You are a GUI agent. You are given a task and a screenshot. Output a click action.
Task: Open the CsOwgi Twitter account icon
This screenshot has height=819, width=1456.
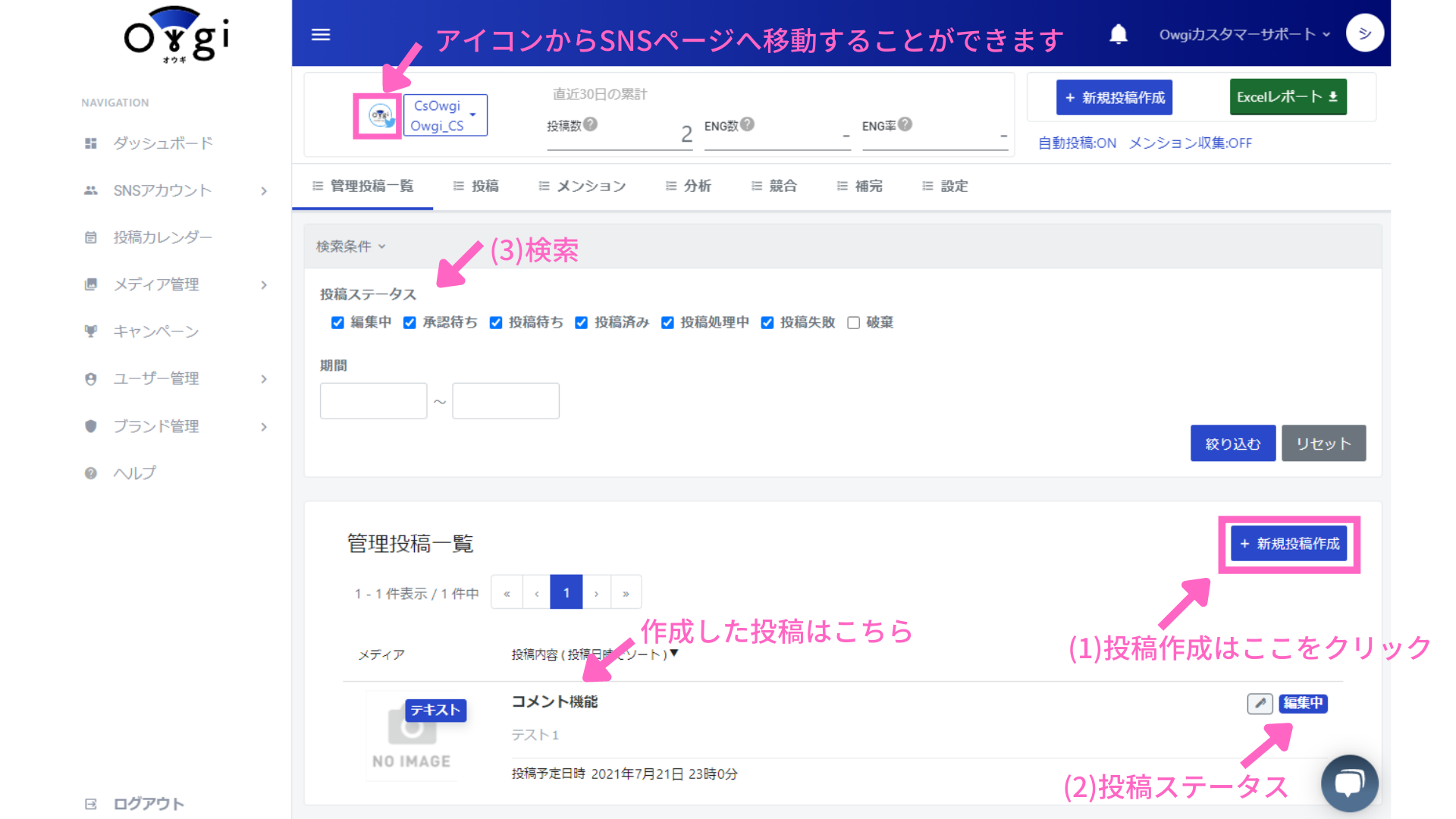click(x=380, y=115)
